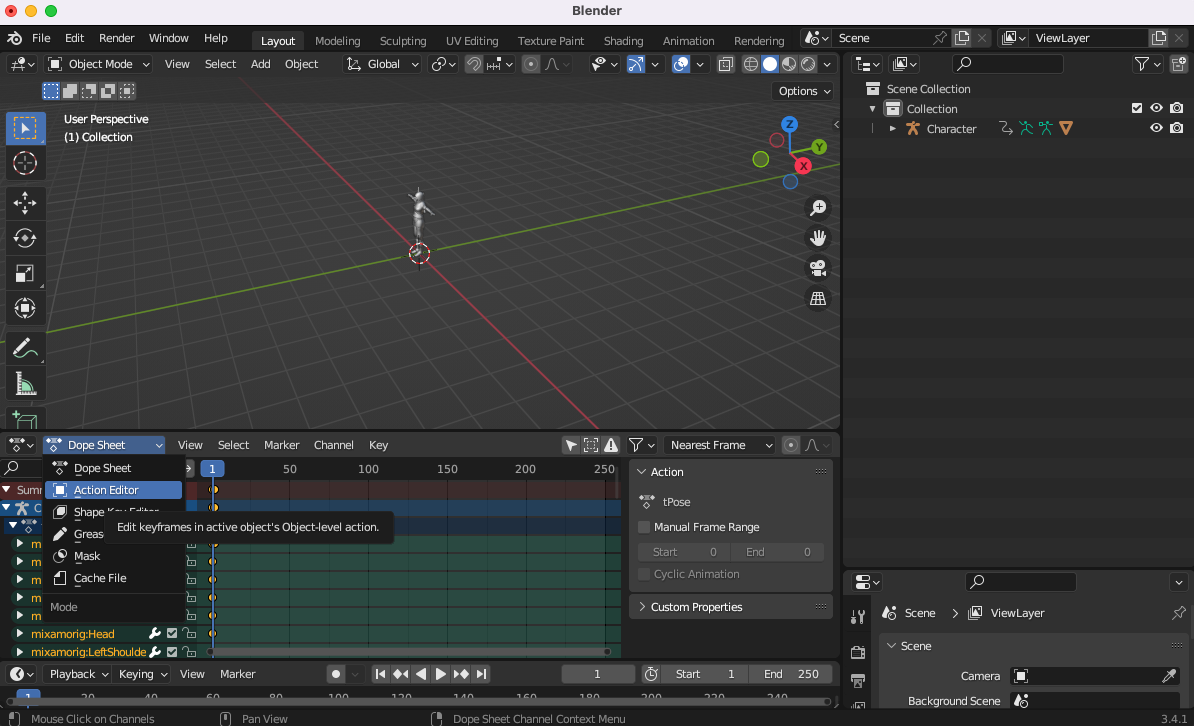Click the dope sheet horizontal scrollbar
This screenshot has height=726, width=1194.
pyautogui.click(x=410, y=652)
